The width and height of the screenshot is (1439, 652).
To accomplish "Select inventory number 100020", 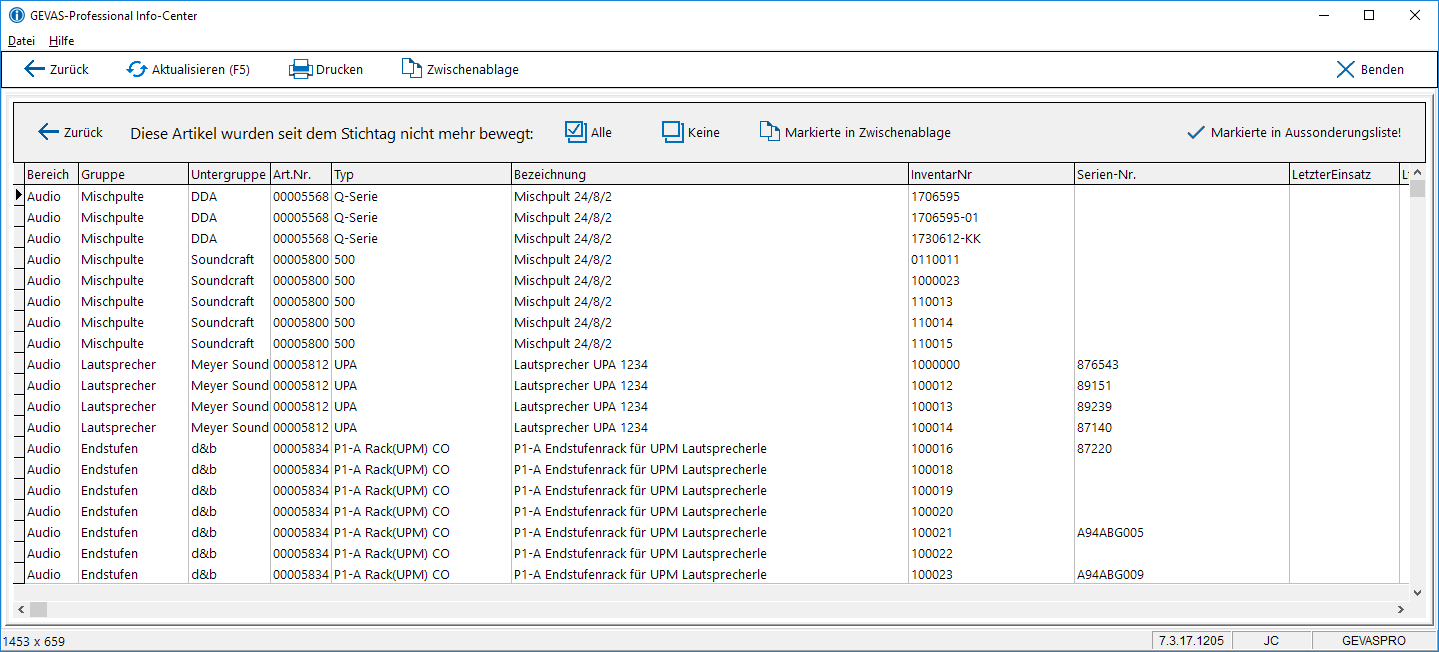I will click(x=932, y=512).
